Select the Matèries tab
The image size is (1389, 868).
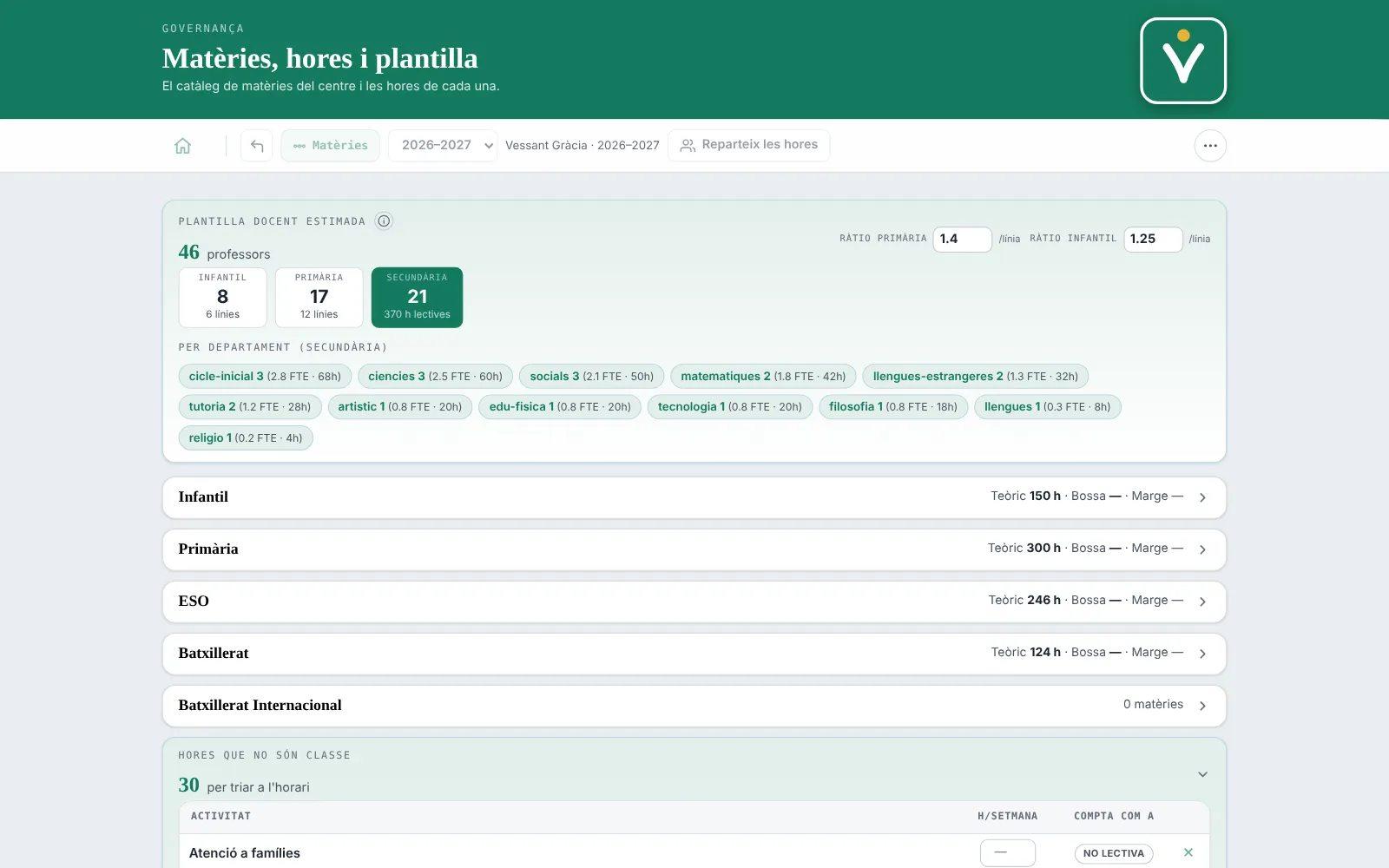(x=330, y=146)
